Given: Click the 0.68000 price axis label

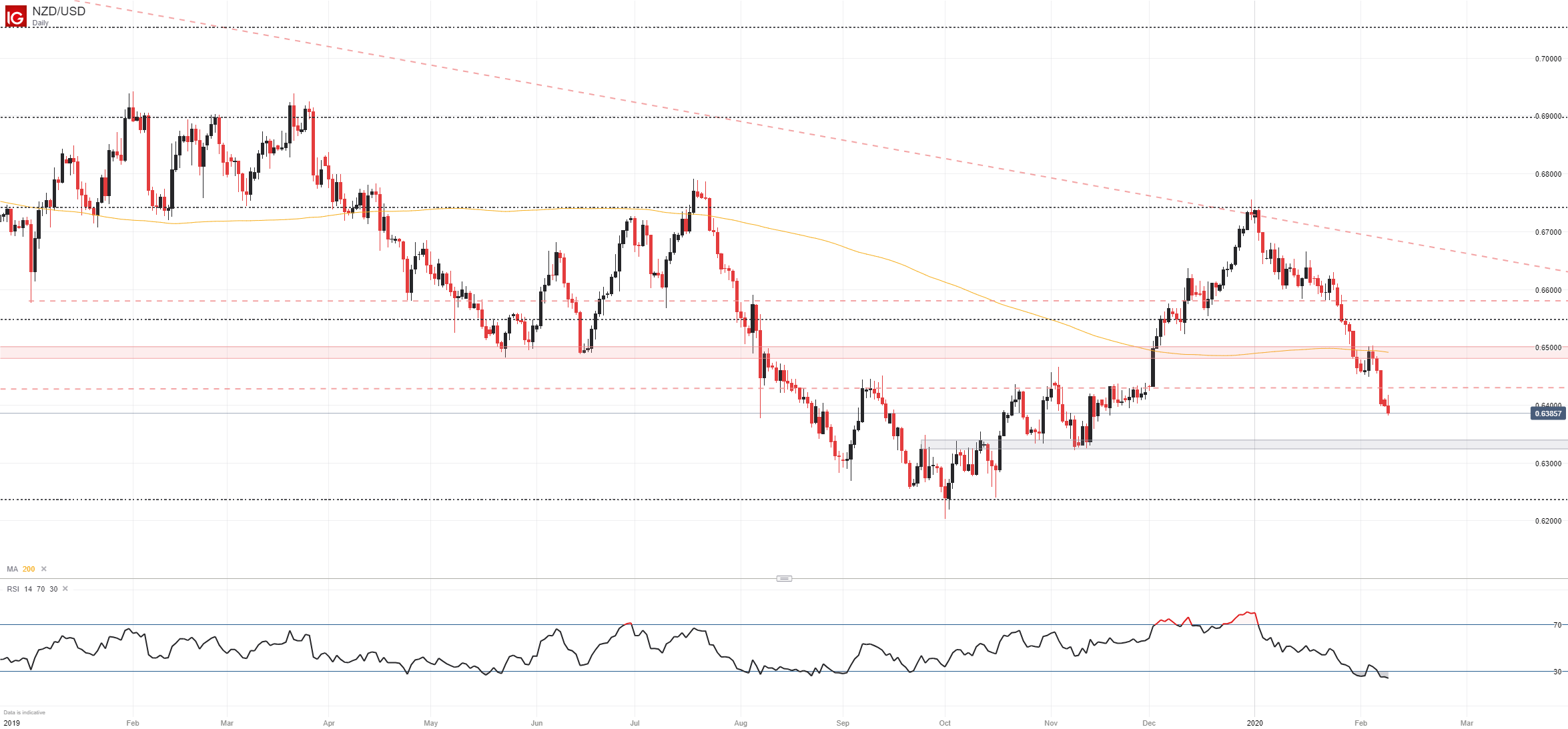Looking at the screenshot, I should click(1548, 174).
